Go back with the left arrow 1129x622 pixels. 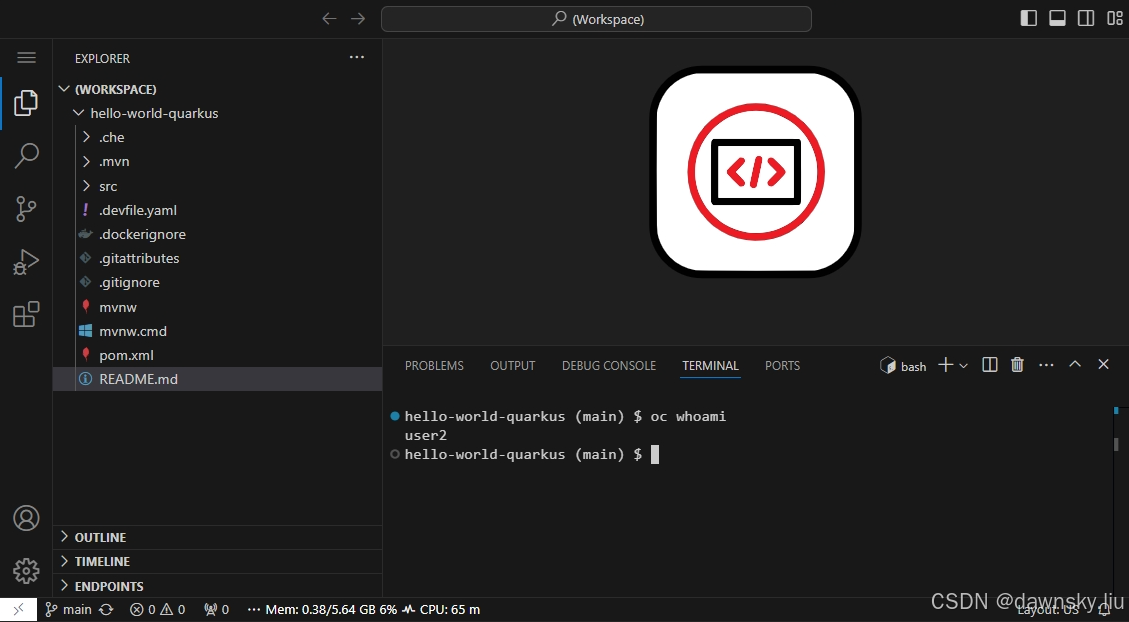[329, 19]
